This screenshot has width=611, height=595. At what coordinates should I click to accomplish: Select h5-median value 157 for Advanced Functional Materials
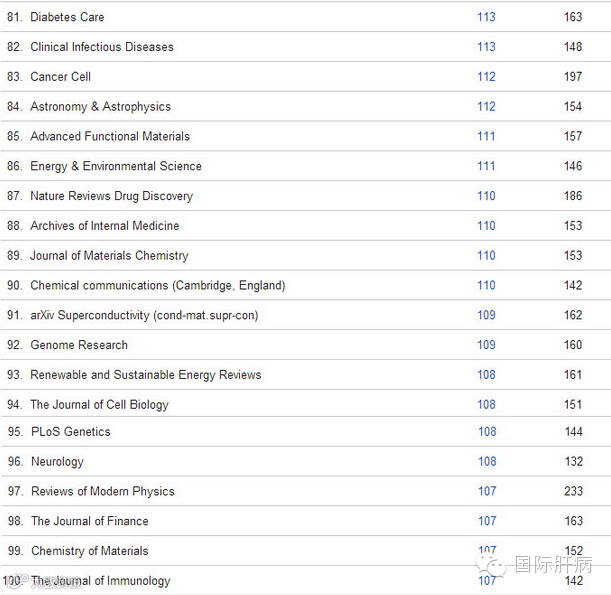click(573, 136)
